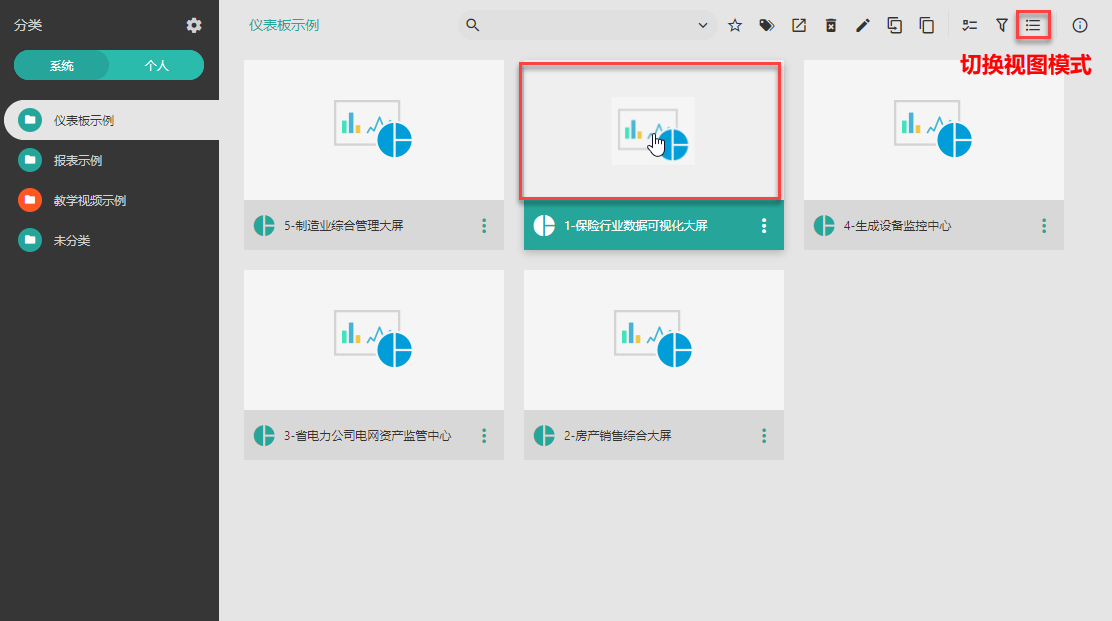The width and height of the screenshot is (1112, 621).
Task: Click the tag icon in toolbar
Action: point(767,26)
